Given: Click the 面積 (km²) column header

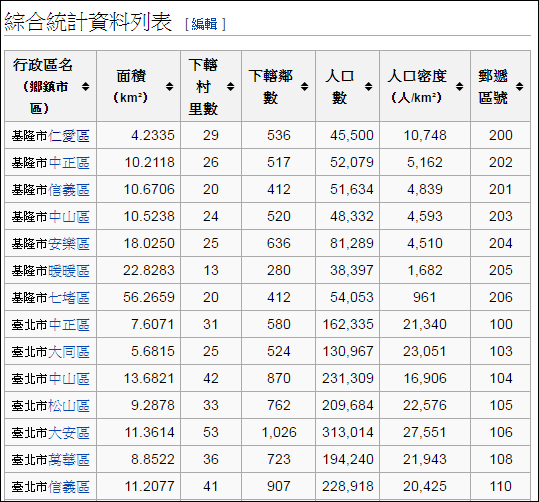Looking at the screenshot, I should coord(139,86).
